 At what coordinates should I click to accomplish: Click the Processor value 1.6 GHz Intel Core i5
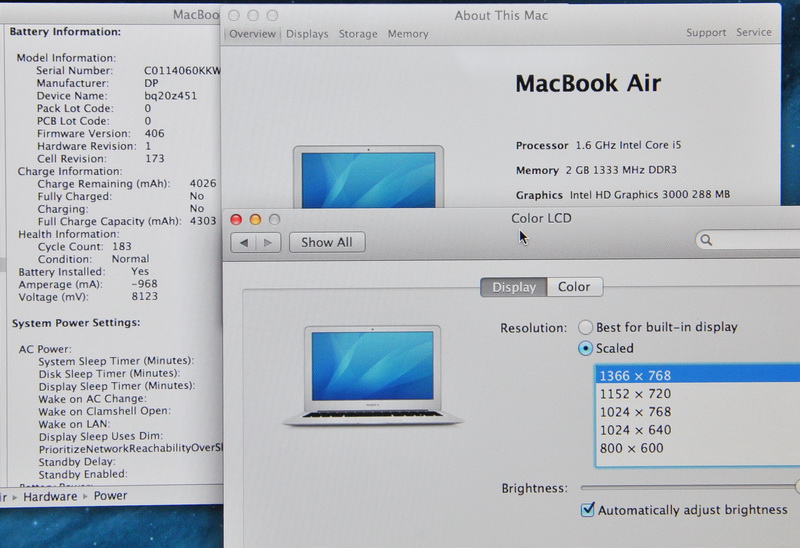[628, 145]
